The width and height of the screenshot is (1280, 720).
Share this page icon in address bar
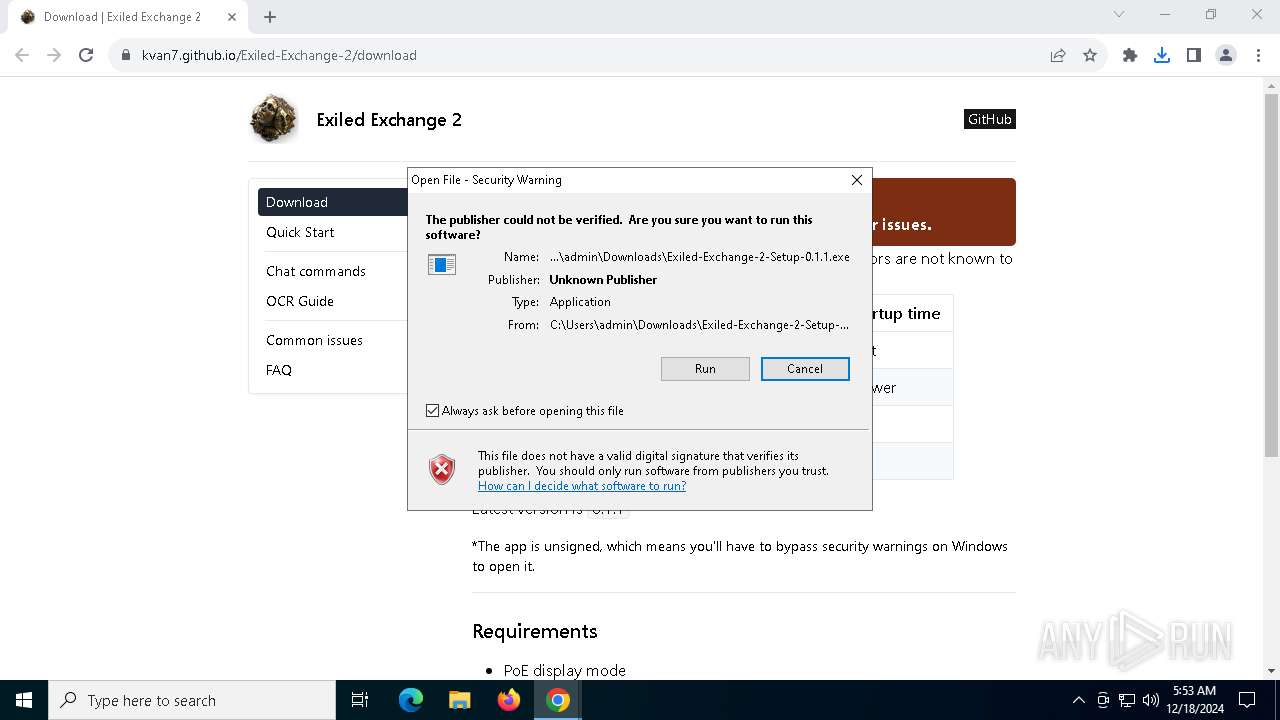(x=1057, y=55)
